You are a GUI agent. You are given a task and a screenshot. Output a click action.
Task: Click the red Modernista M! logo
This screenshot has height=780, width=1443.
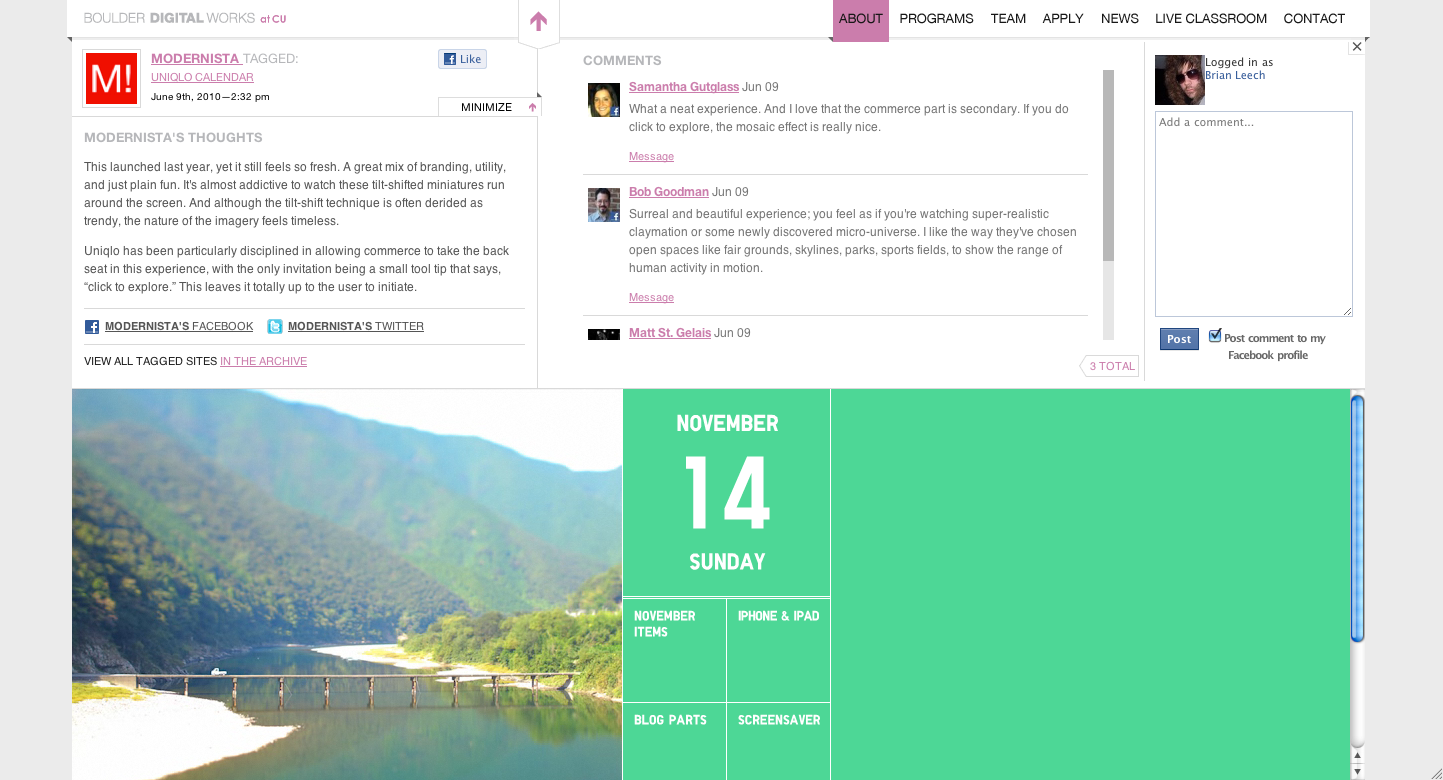[111, 79]
